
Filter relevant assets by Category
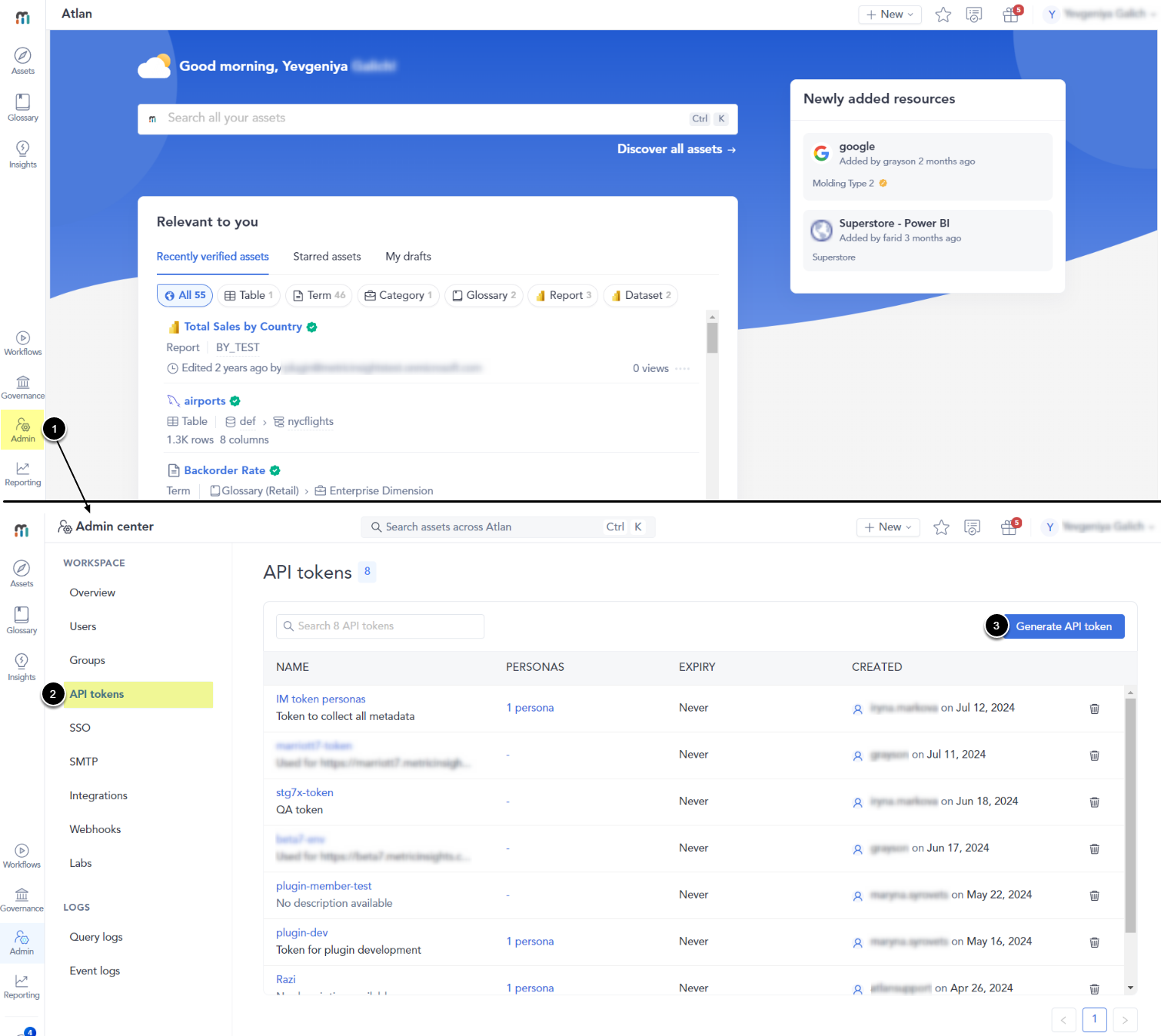[x=398, y=295]
